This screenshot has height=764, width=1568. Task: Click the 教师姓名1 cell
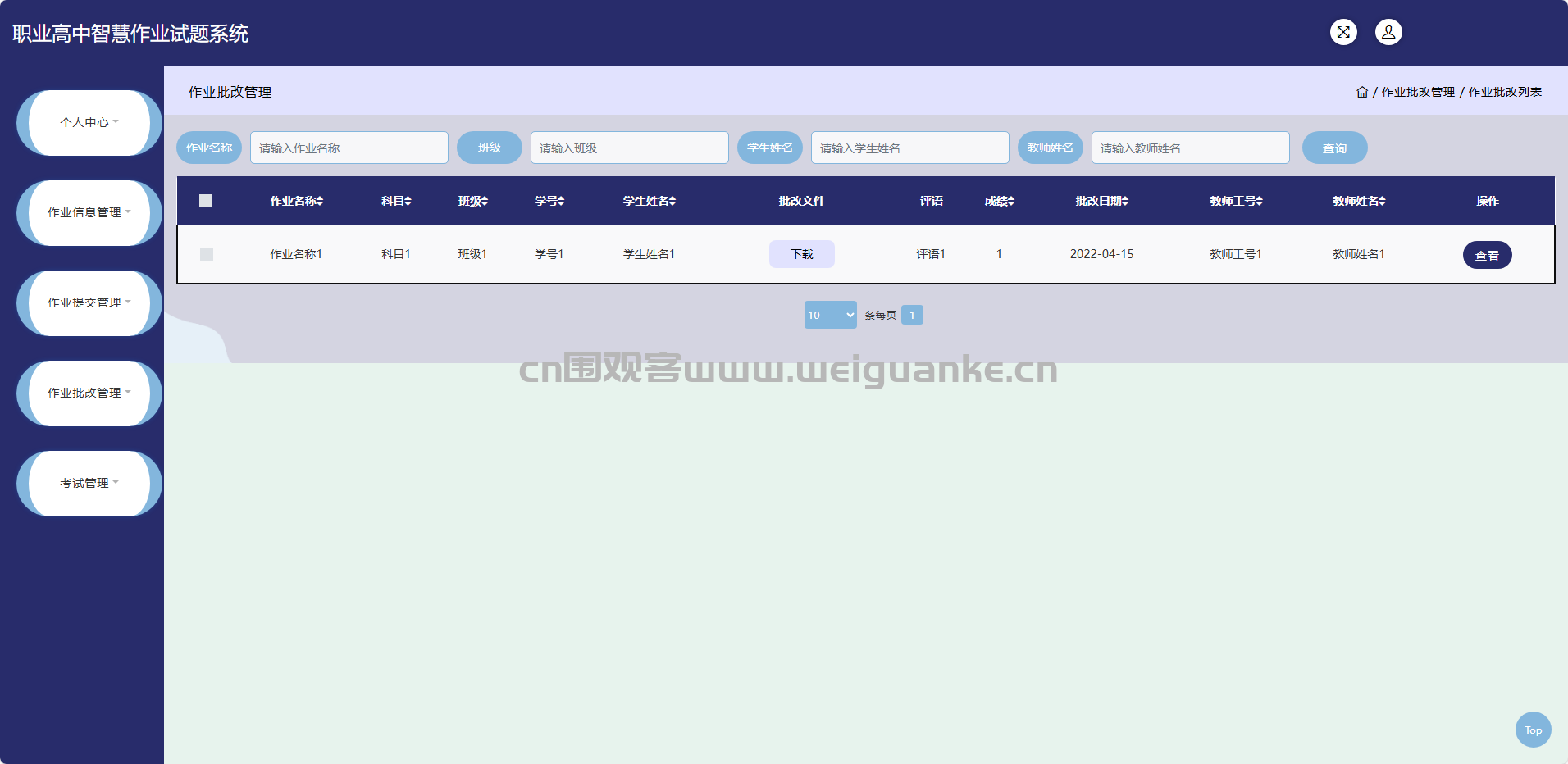[1359, 254]
